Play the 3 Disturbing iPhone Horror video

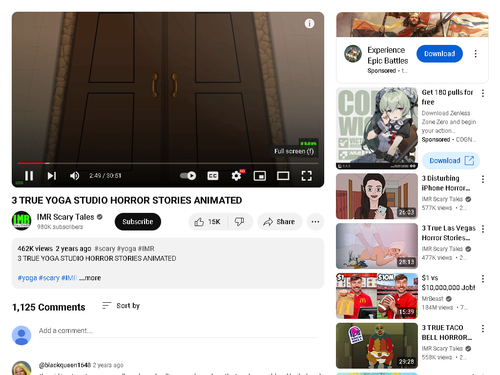click(x=377, y=196)
